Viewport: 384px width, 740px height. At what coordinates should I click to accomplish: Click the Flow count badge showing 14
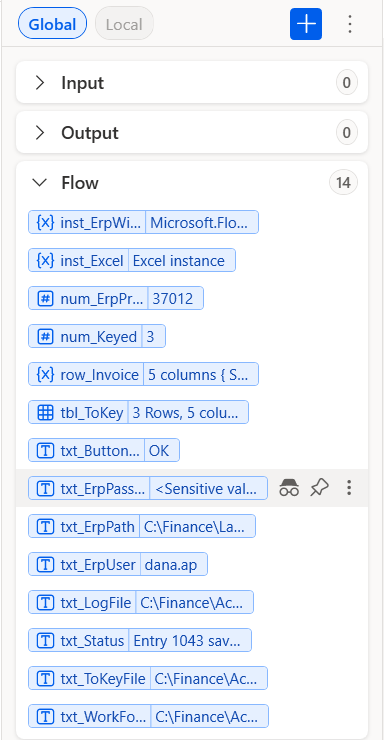(343, 183)
